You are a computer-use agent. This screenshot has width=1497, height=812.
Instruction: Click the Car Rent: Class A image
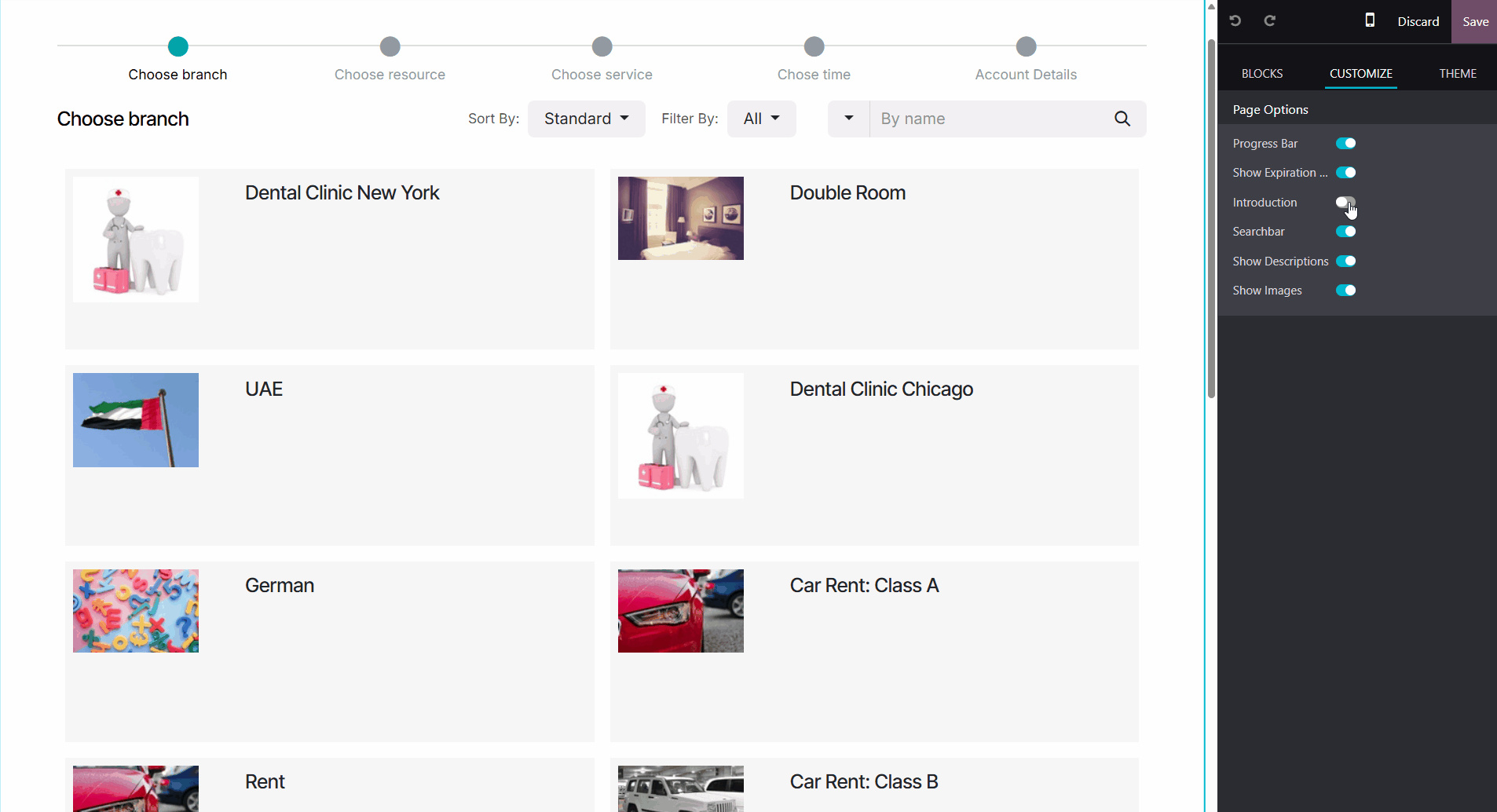click(681, 611)
